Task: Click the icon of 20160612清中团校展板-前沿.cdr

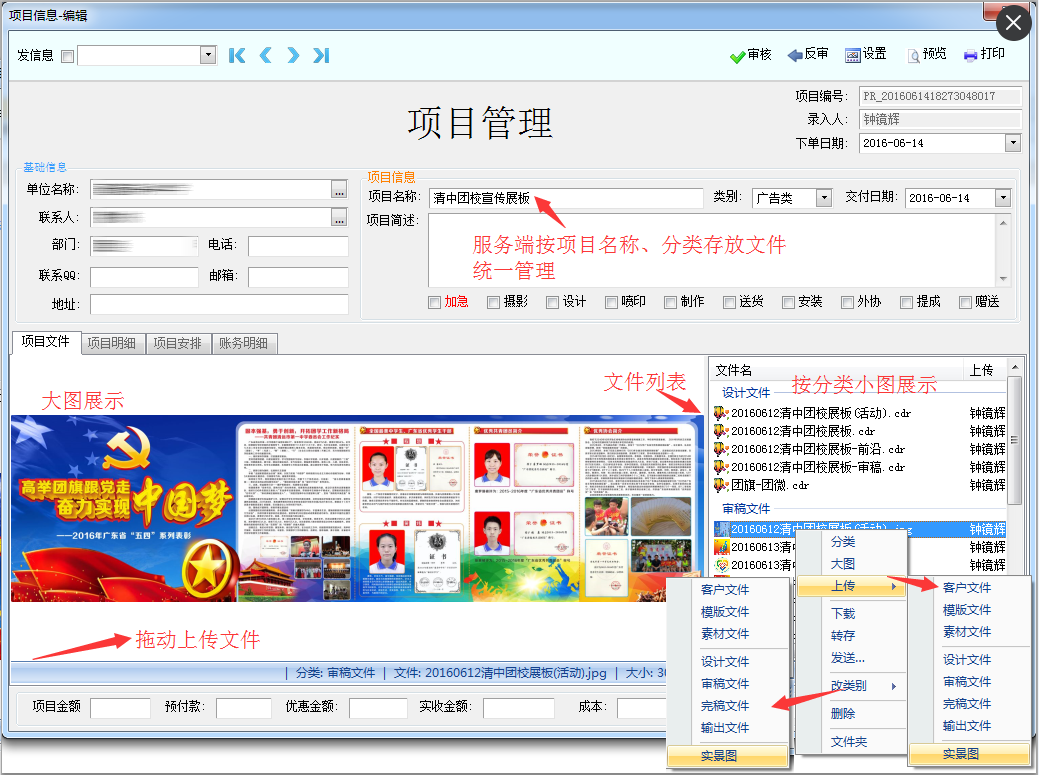Action: coord(721,449)
